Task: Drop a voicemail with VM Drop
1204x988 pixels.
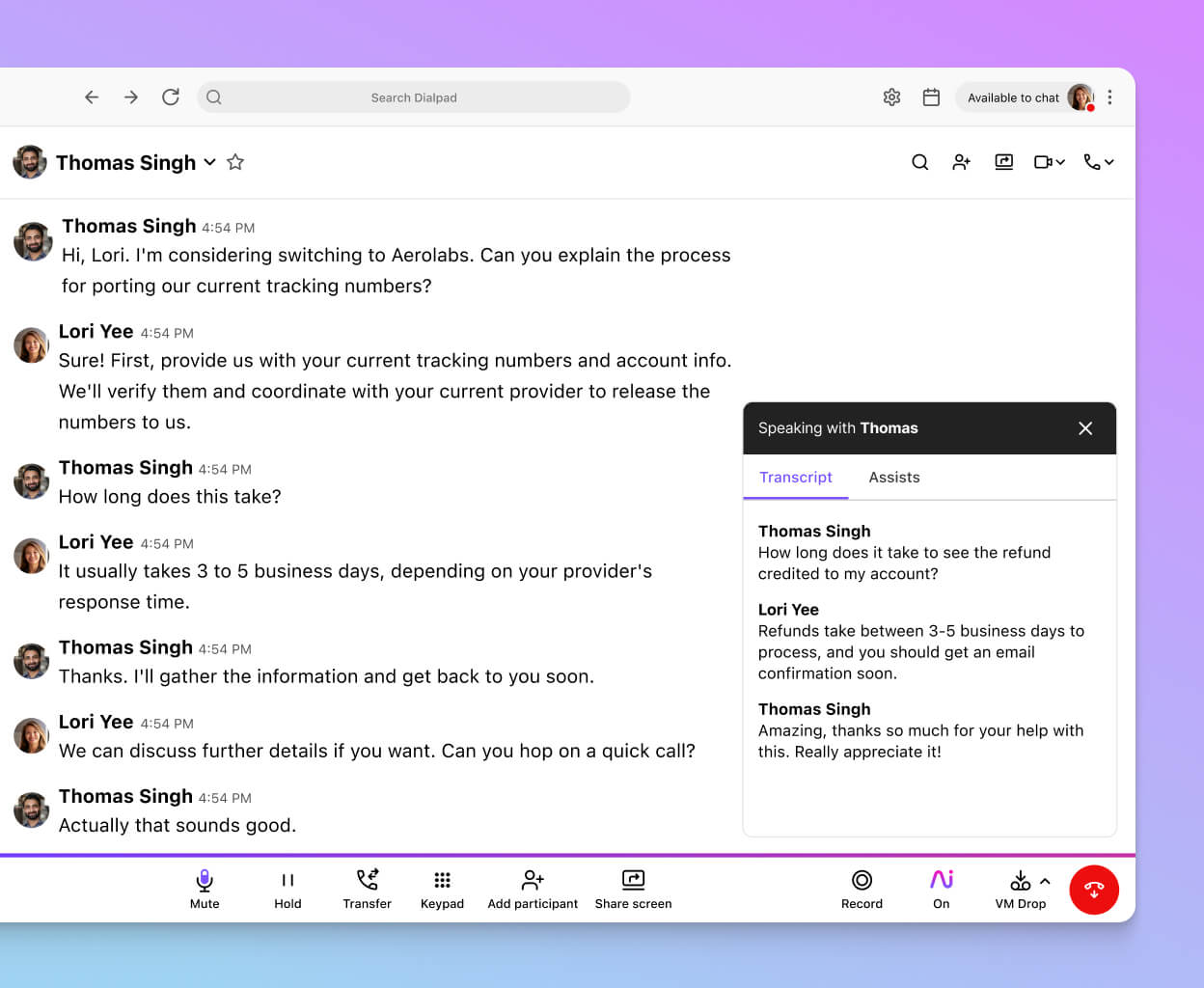Action: (1018, 888)
